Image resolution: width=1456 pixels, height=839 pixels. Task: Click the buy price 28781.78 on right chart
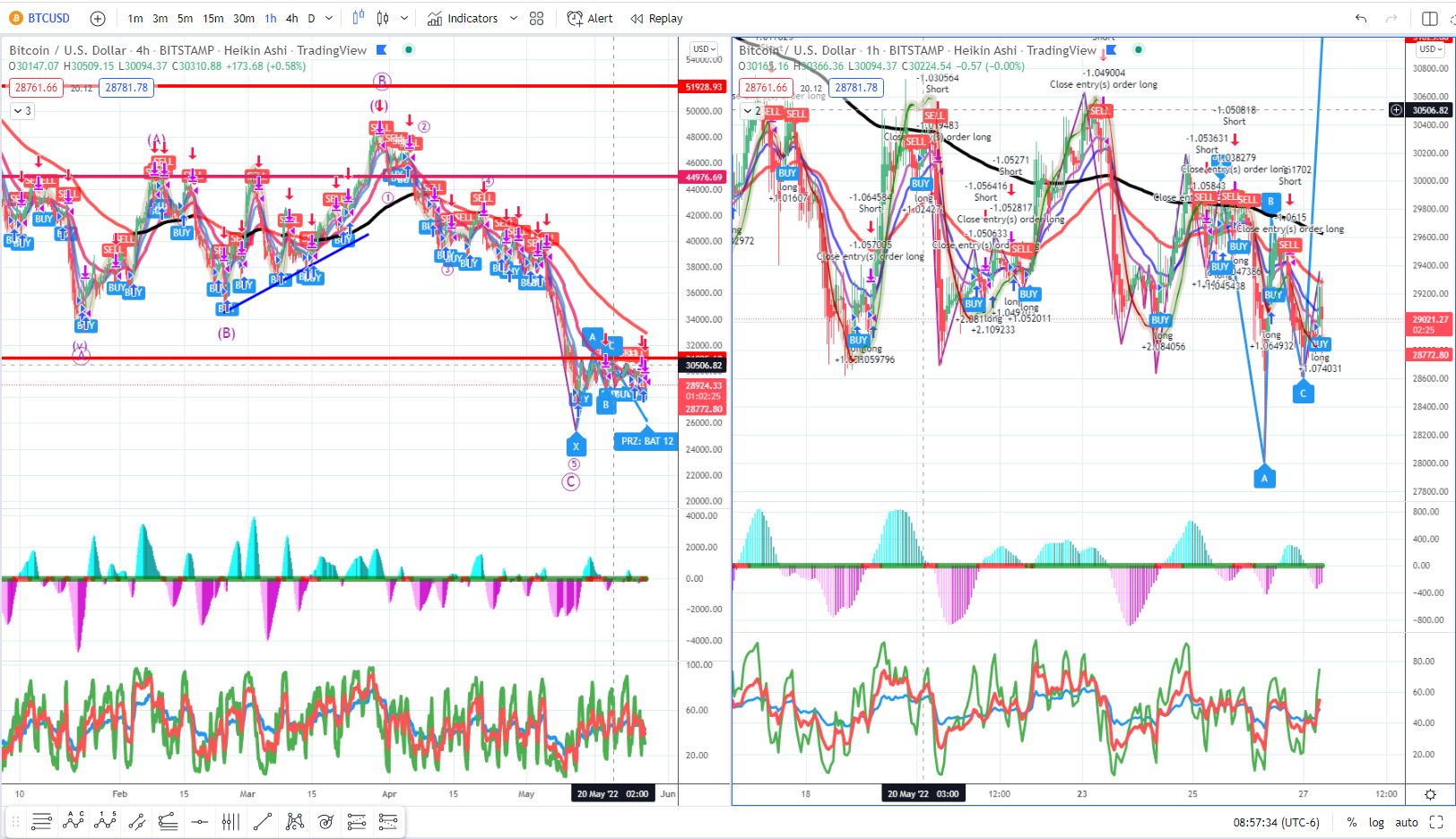[856, 88]
